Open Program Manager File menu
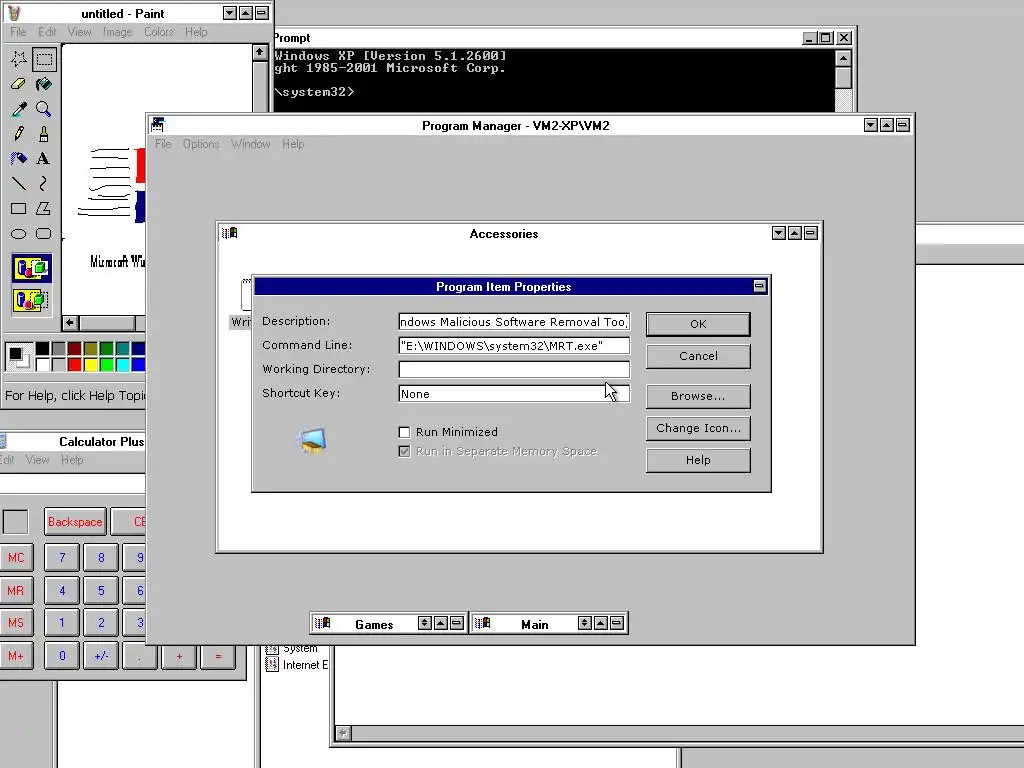The width and height of the screenshot is (1024, 768). coord(163,144)
